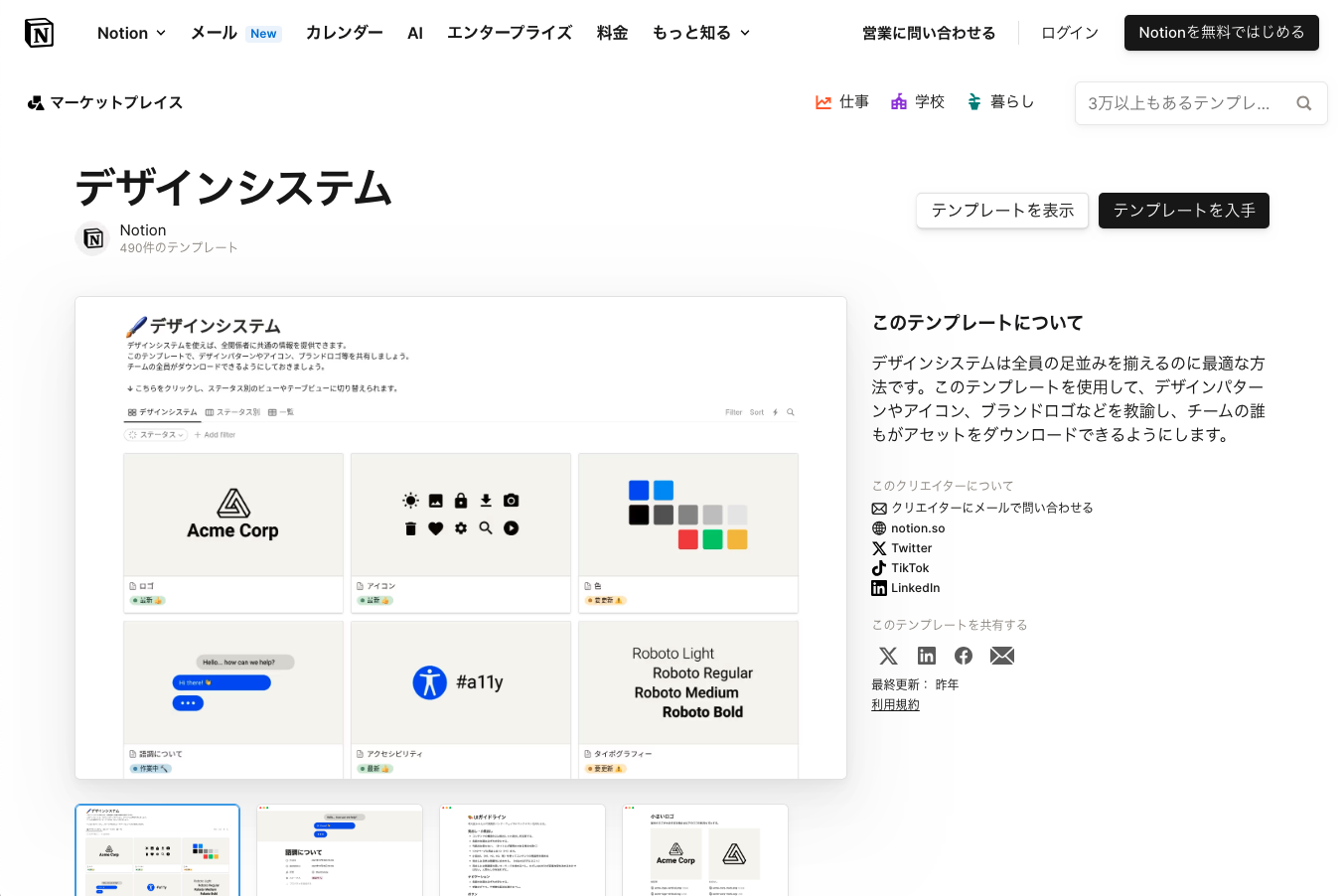Open カレンダー from the top navigation
The height and width of the screenshot is (896, 1344).
click(344, 32)
